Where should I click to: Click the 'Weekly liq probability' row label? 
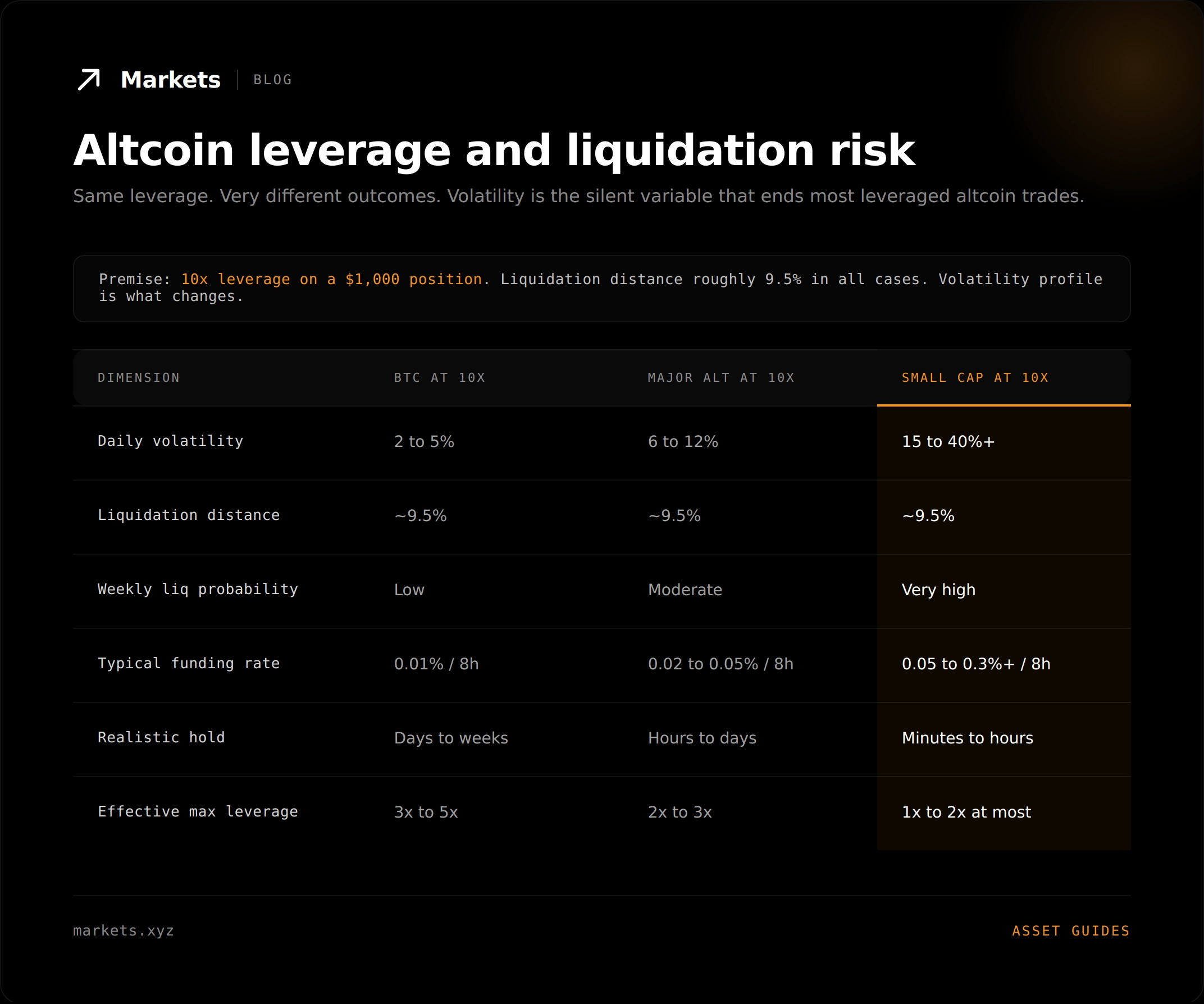coord(198,590)
